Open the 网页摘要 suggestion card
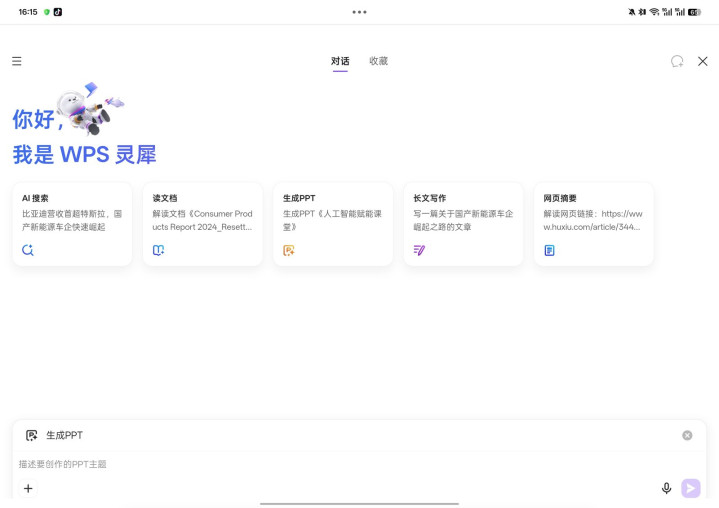This screenshot has height=508, width=719. tap(593, 223)
